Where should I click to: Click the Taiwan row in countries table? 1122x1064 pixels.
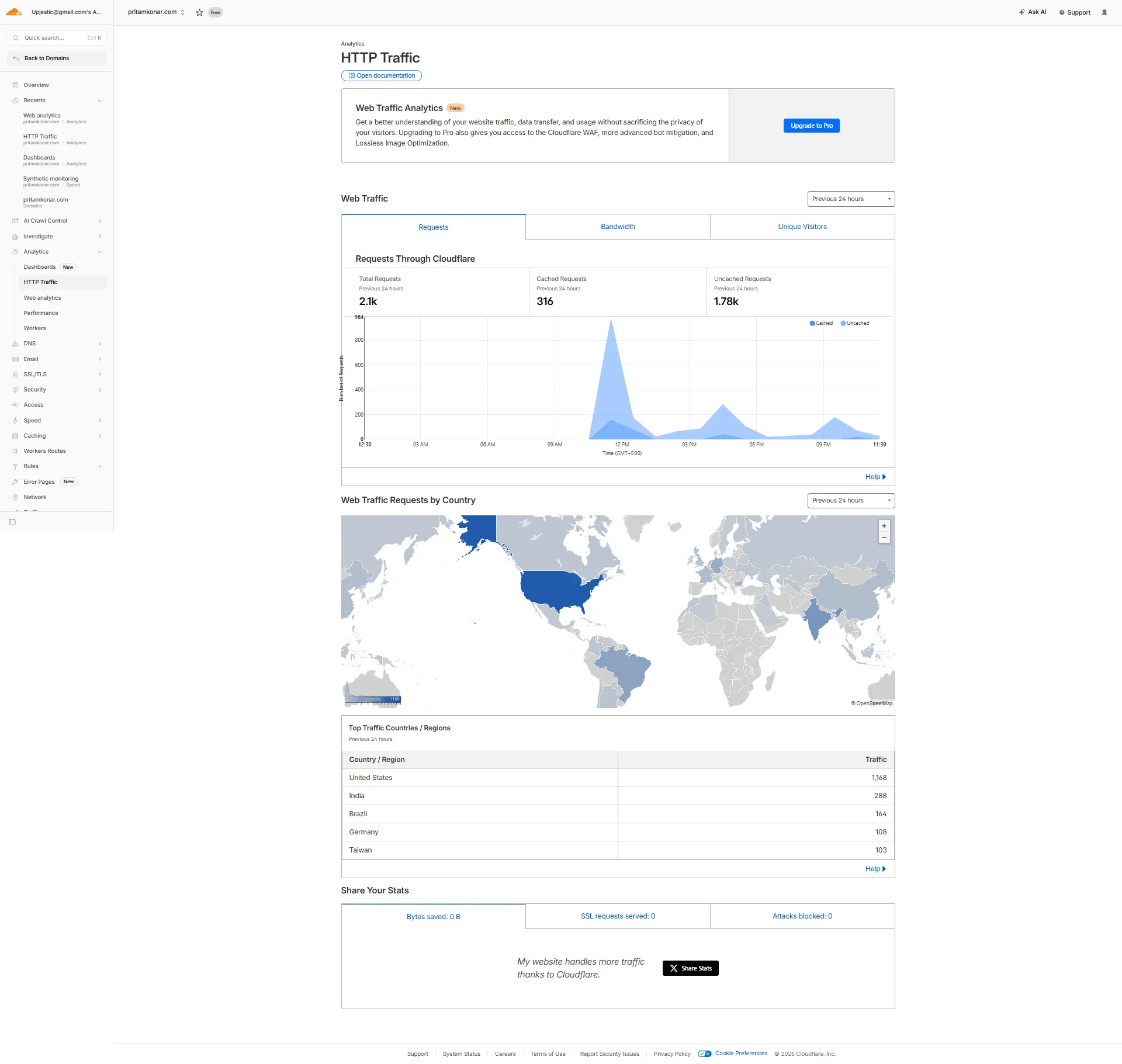point(618,850)
